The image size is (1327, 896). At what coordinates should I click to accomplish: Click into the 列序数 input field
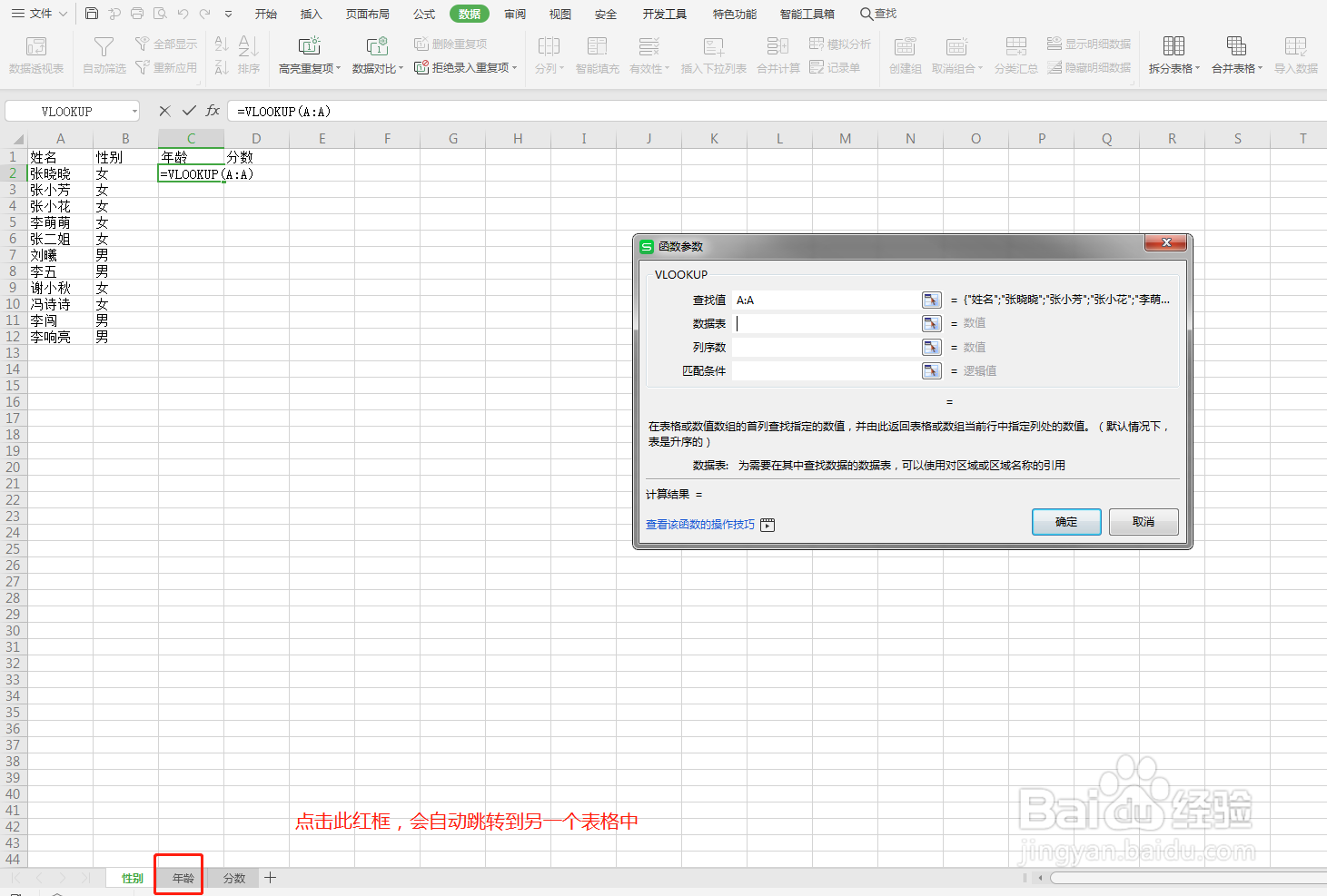click(x=827, y=347)
